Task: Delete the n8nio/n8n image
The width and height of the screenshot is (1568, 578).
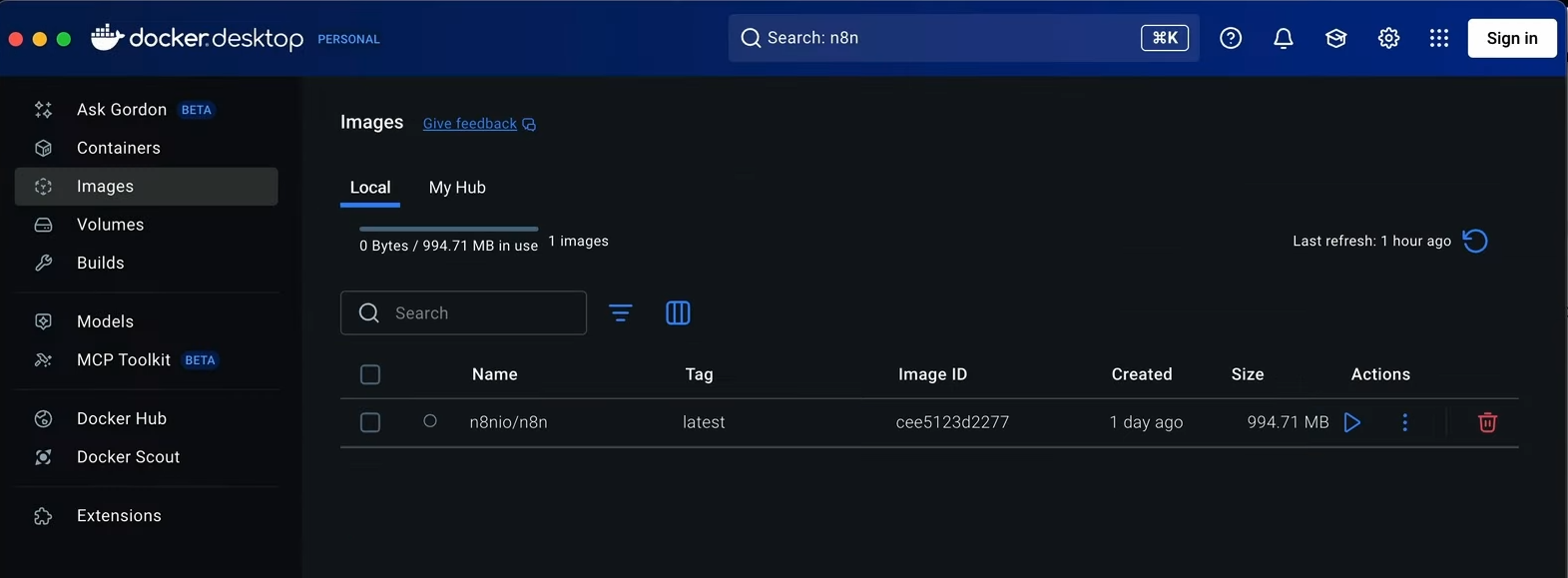Action: 1487,422
